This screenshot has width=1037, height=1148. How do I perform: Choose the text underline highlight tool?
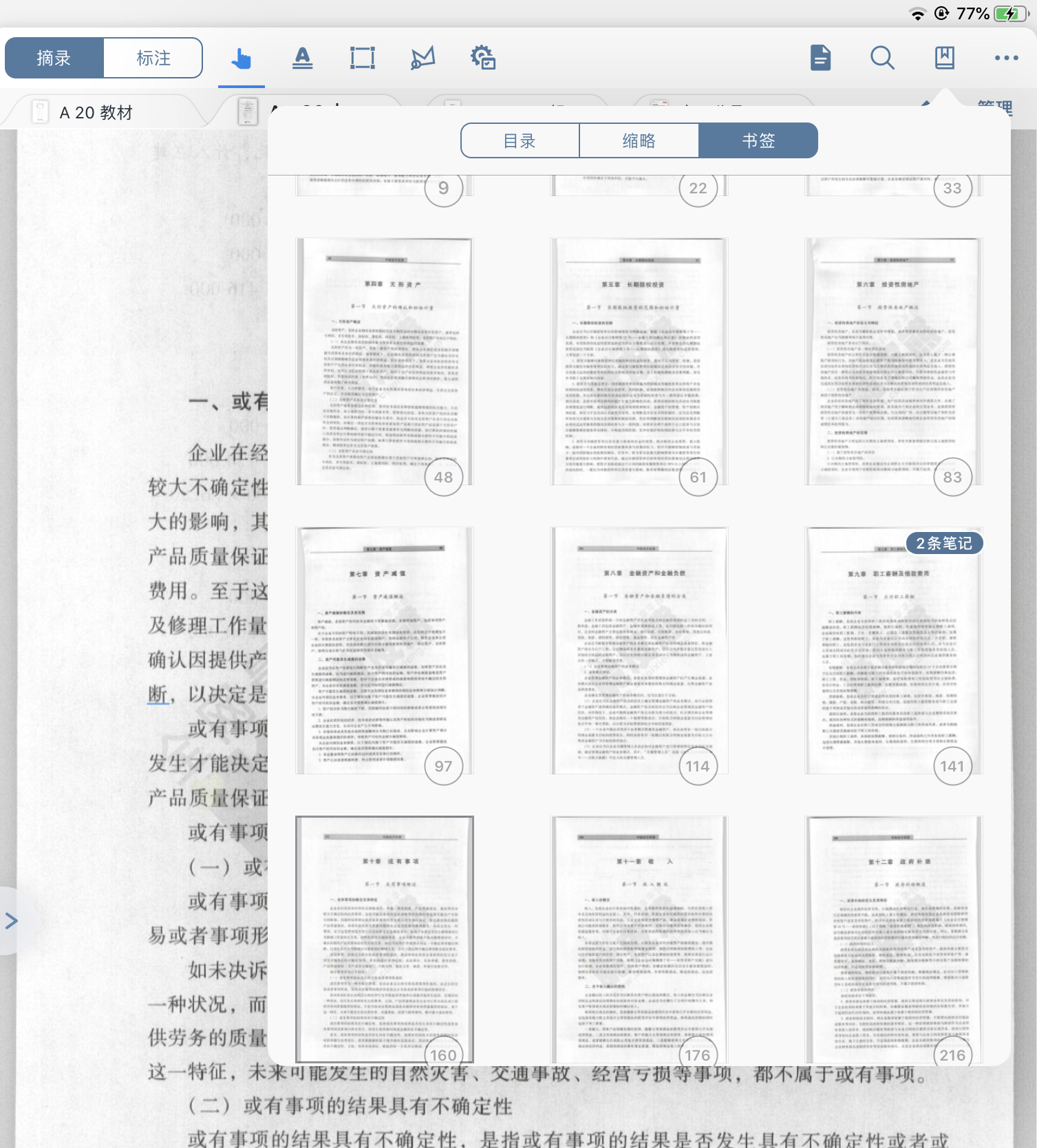click(302, 59)
